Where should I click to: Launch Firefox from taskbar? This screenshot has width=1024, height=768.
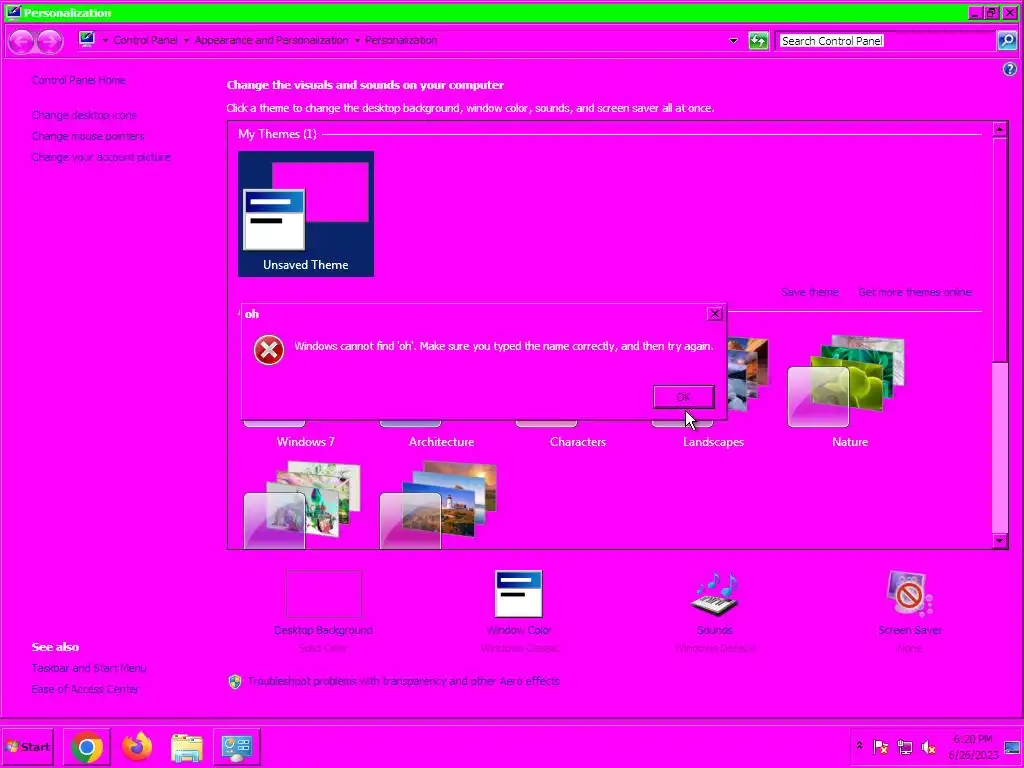click(x=136, y=746)
